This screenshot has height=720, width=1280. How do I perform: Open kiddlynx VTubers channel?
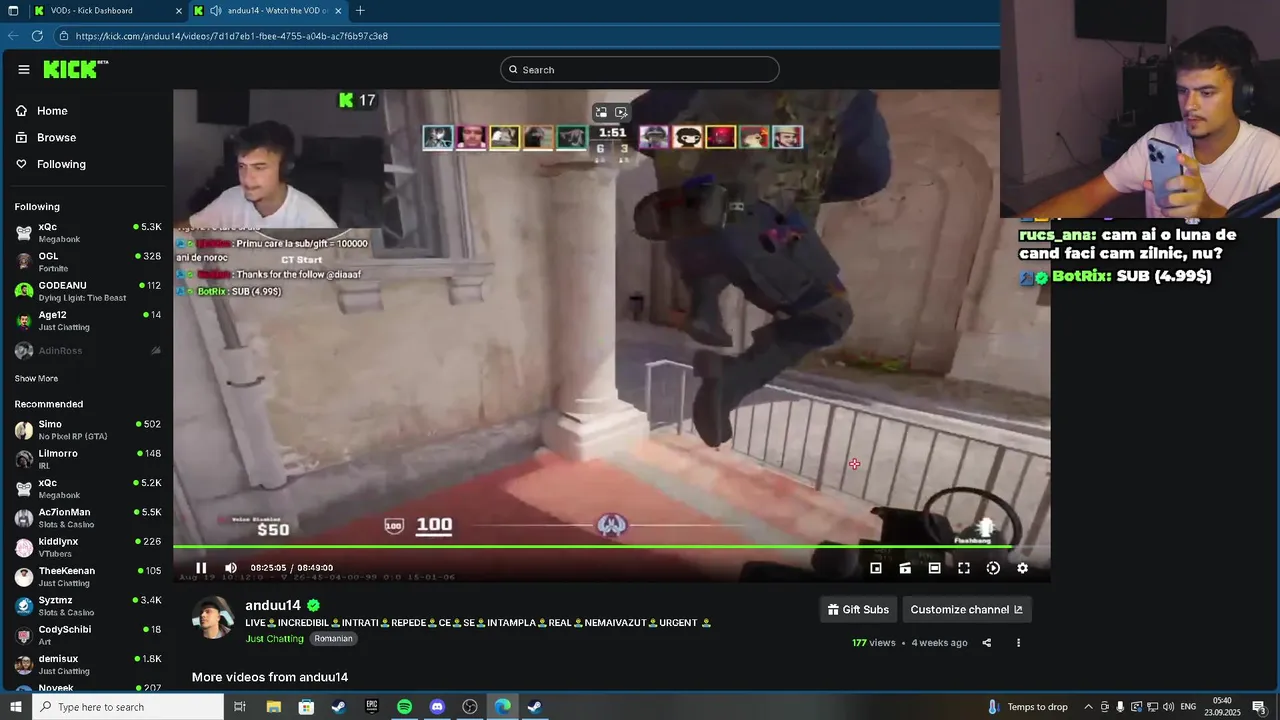pyautogui.click(x=87, y=547)
